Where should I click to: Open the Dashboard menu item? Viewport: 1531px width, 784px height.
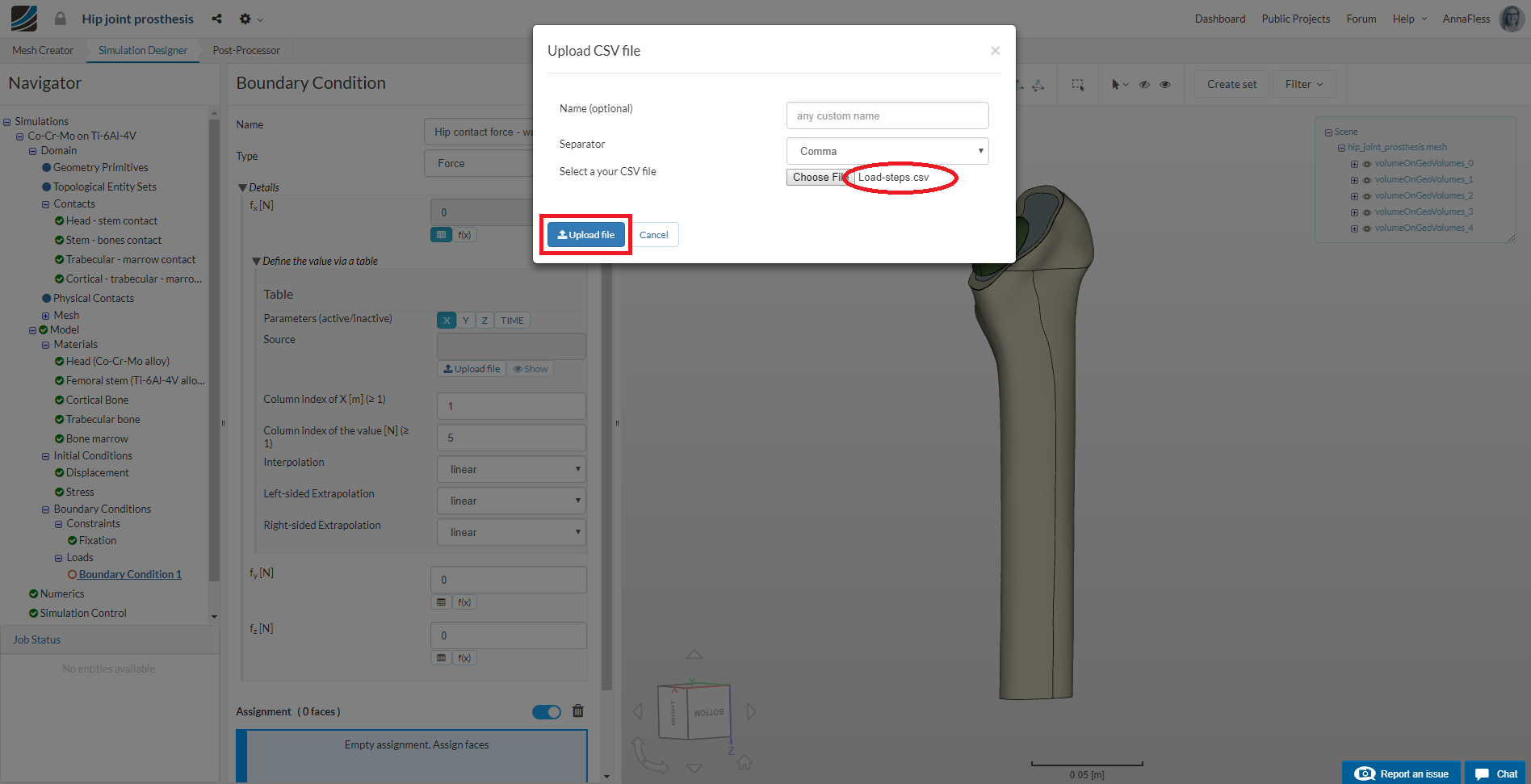point(1219,19)
